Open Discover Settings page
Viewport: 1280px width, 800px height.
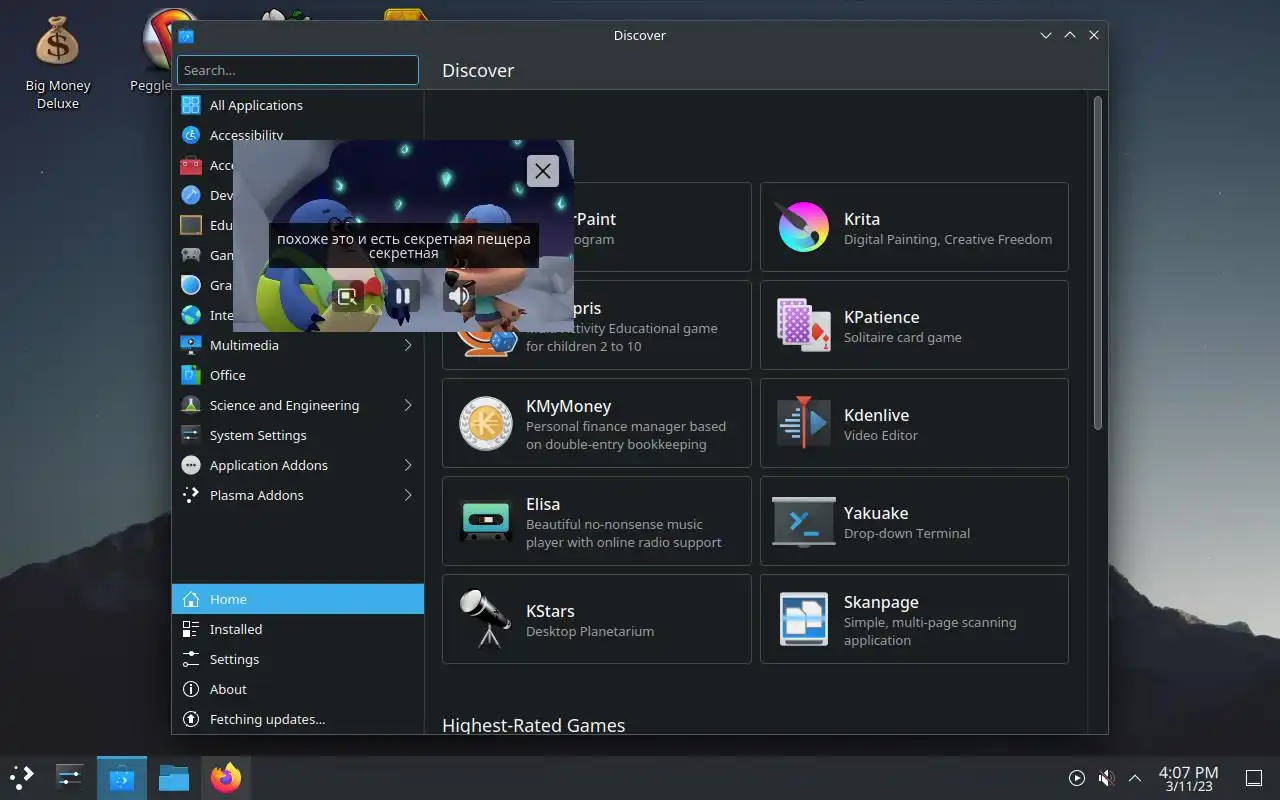pos(298,659)
